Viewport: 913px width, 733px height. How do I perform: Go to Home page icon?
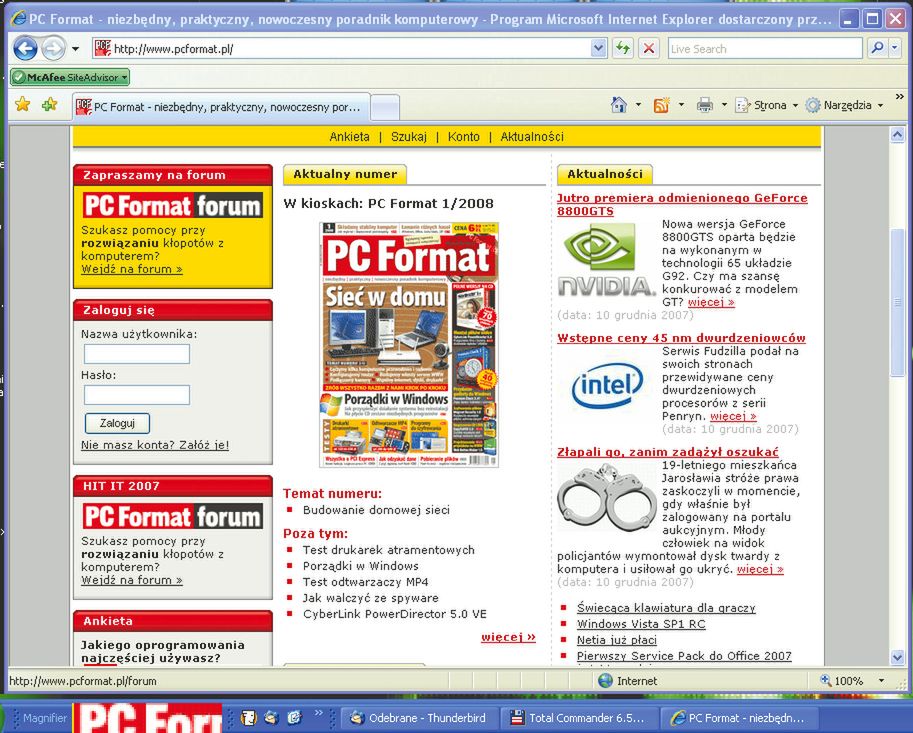coord(618,105)
